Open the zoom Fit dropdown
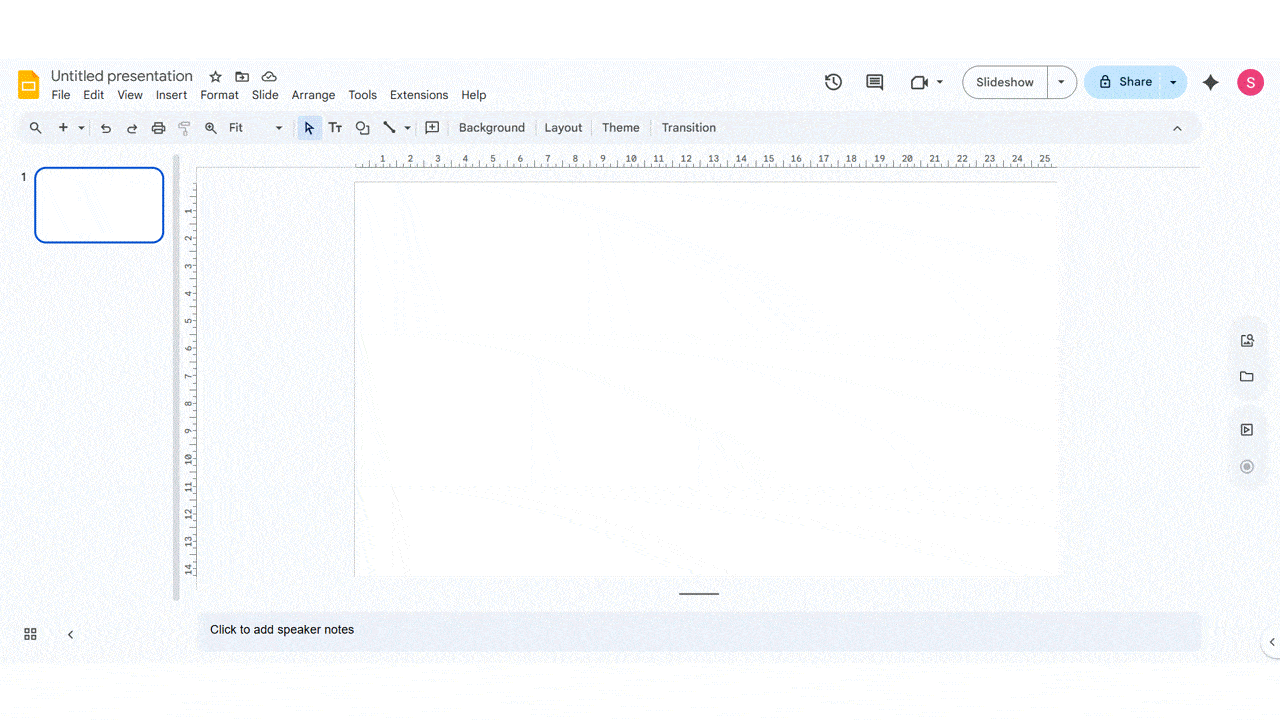1280x720 pixels. click(278, 128)
